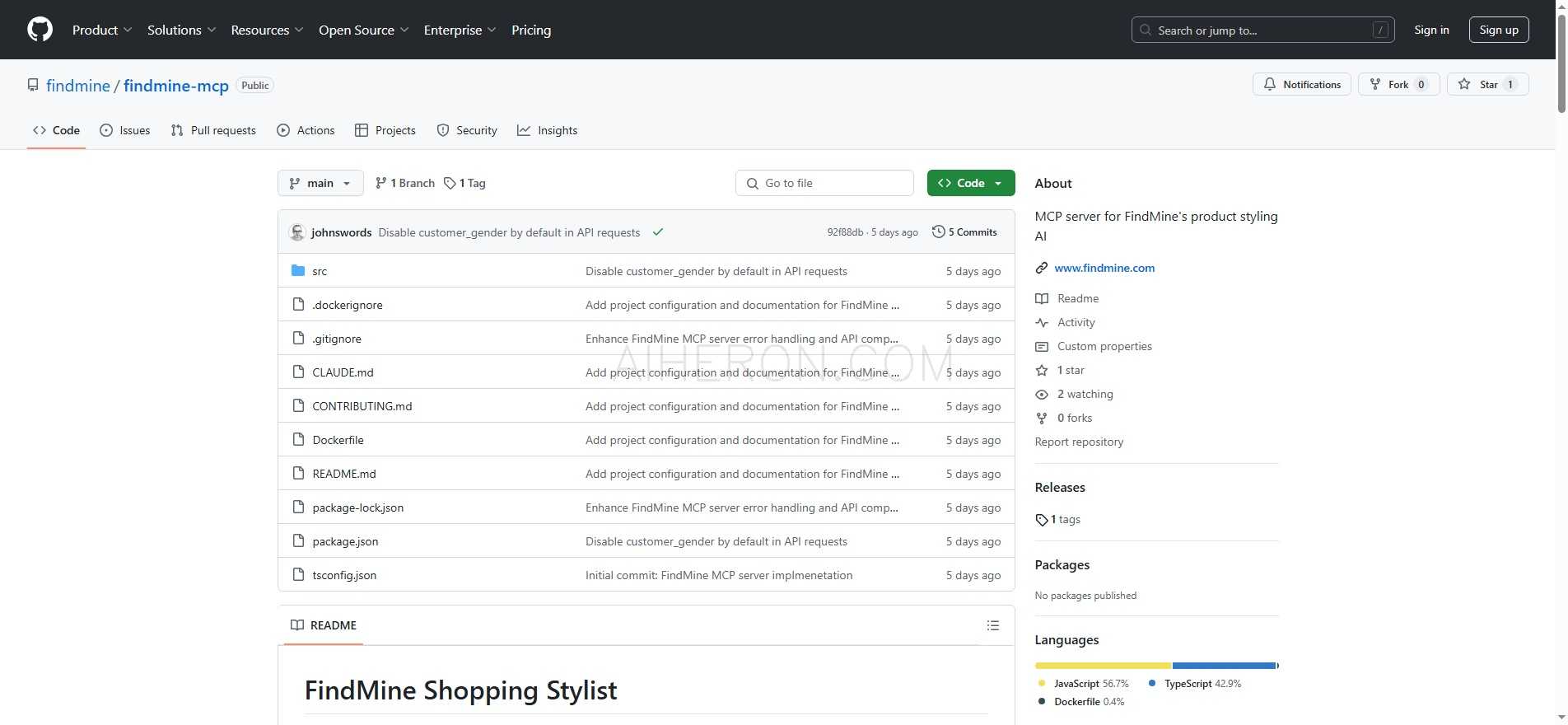Click johnswords avatar image
Viewport: 1568px width, 725px height.
(x=297, y=232)
